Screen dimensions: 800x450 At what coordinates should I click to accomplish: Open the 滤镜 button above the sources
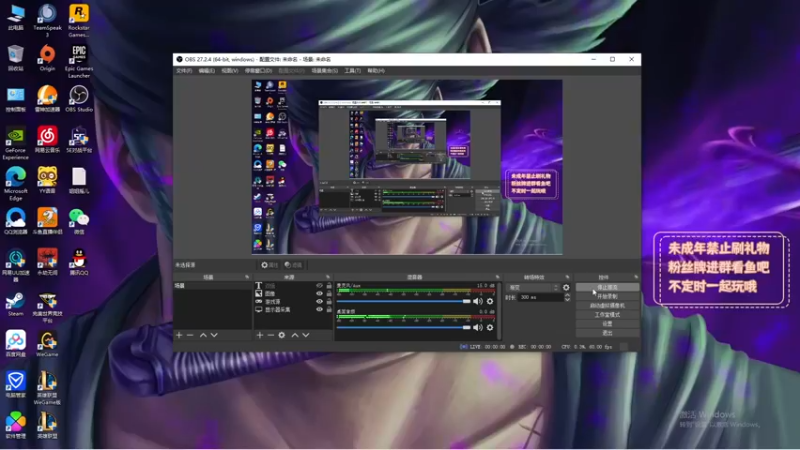tap(293, 265)
